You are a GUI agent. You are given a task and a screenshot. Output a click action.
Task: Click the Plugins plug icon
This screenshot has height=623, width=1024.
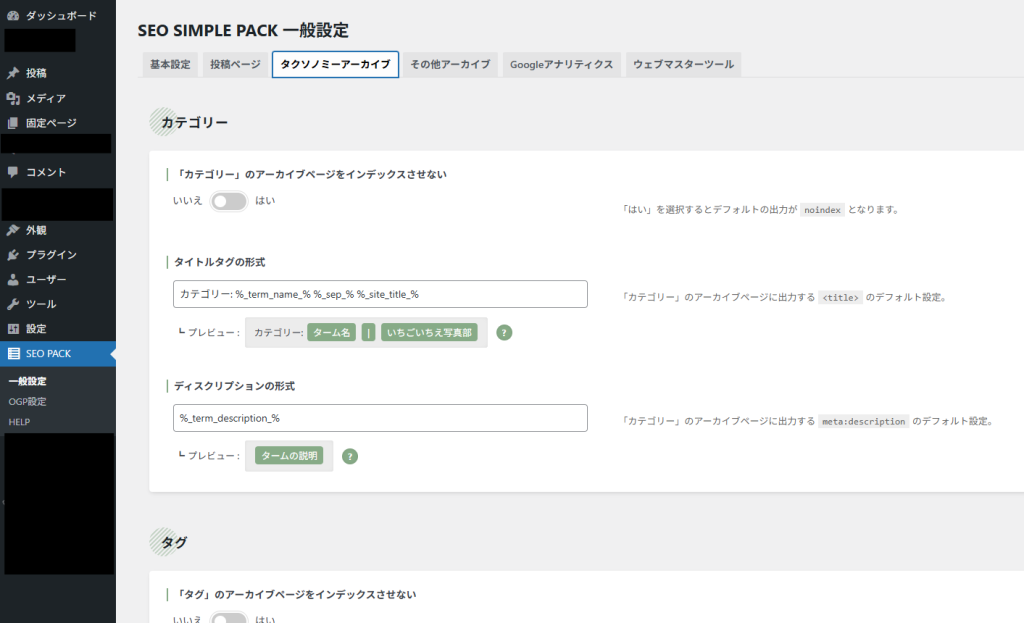13,255
